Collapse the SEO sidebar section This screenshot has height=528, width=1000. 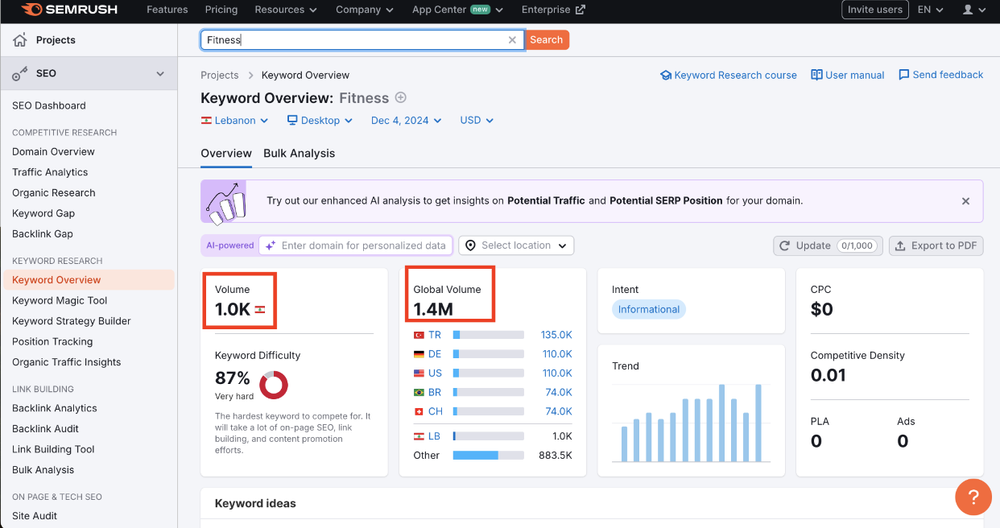pyautogui.click(x=160, y=73)
